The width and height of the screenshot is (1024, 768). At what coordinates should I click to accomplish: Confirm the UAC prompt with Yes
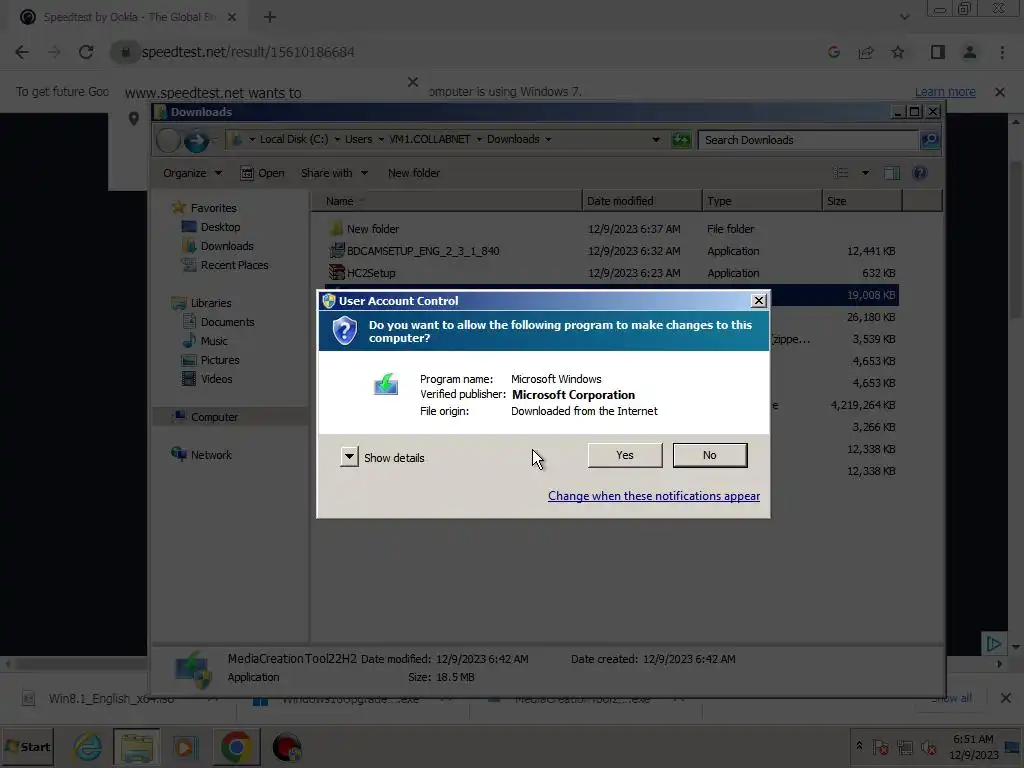click(625, 455)
